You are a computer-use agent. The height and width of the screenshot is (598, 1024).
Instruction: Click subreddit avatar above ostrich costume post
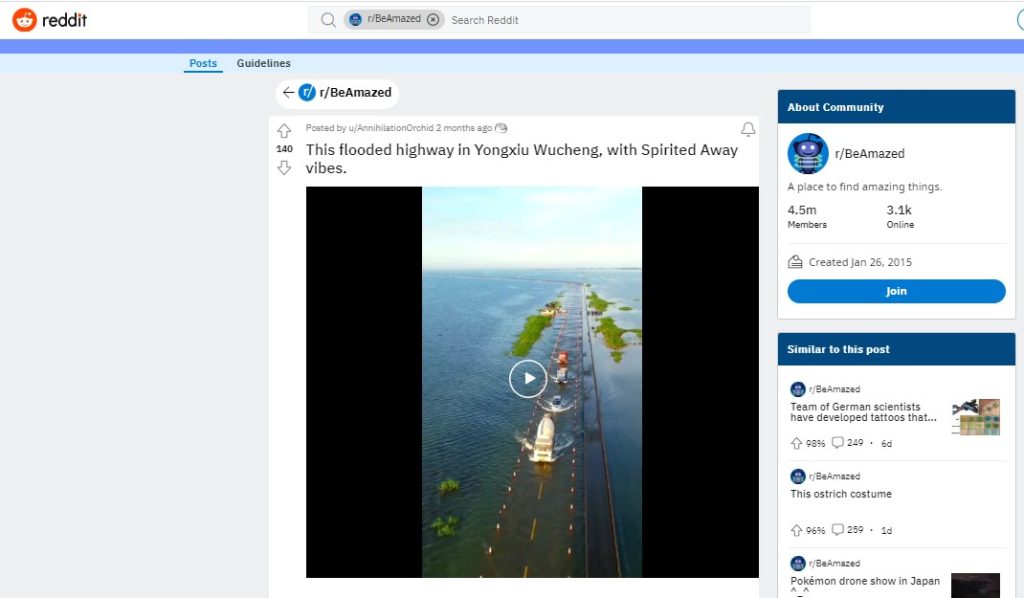[x=798, y=477]
